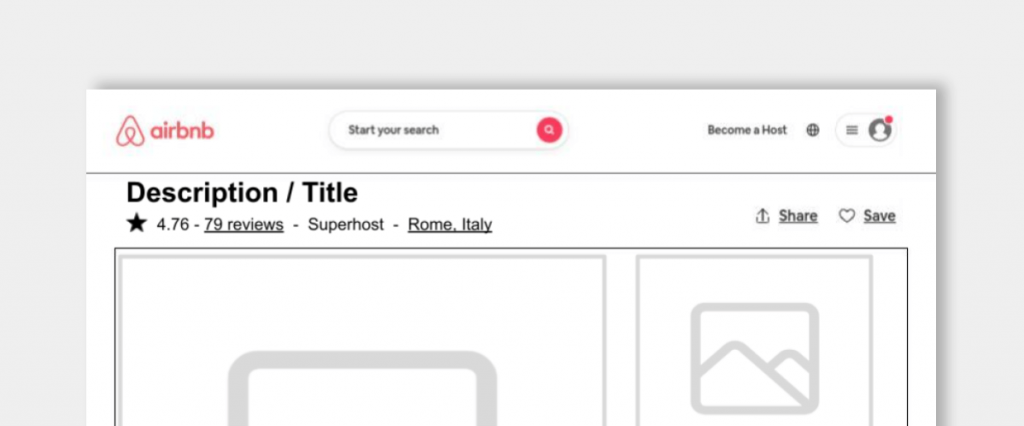This screenshot has height=426, width=1024.
Task: Click the "Superhost" label
Action: (x=345, y=225)
